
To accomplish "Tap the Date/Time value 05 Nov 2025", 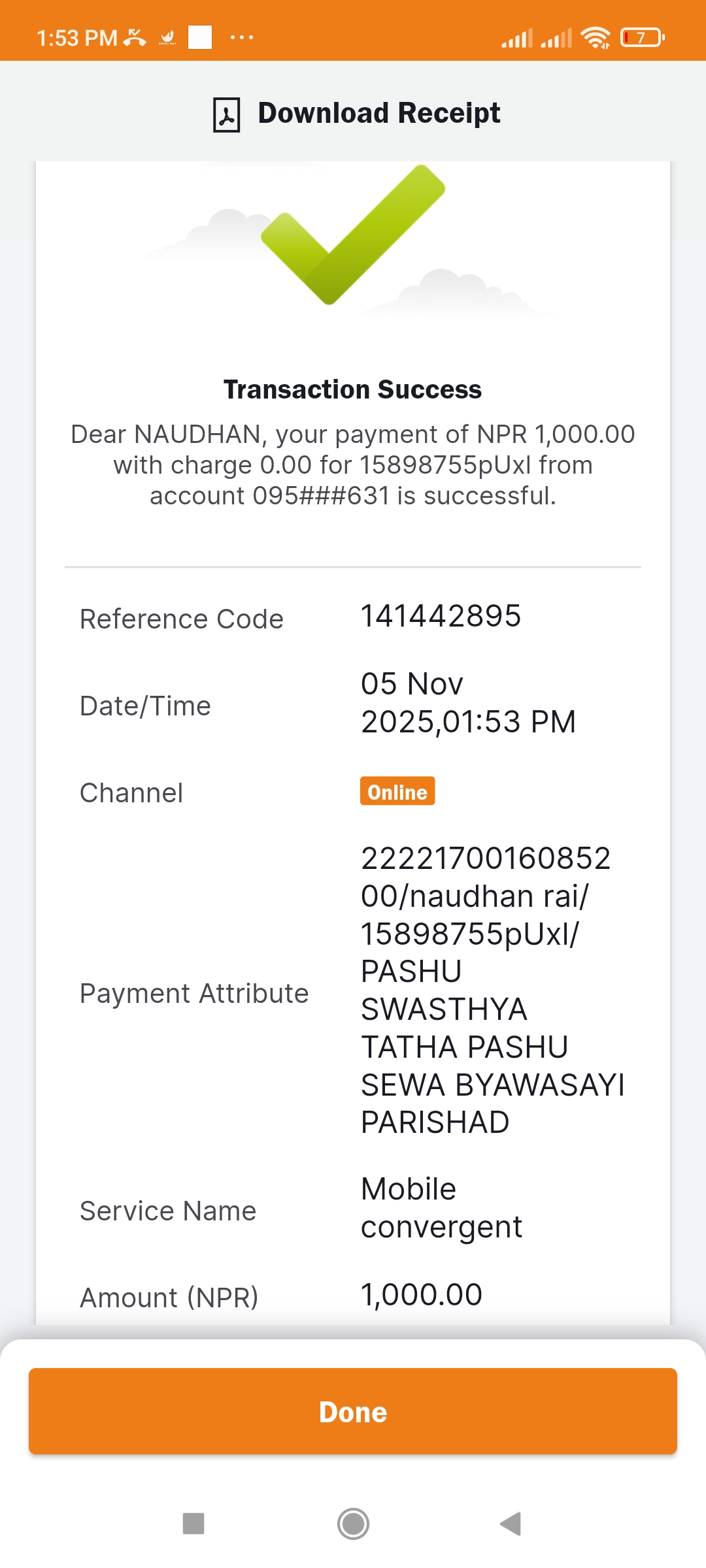I will 468,702.
